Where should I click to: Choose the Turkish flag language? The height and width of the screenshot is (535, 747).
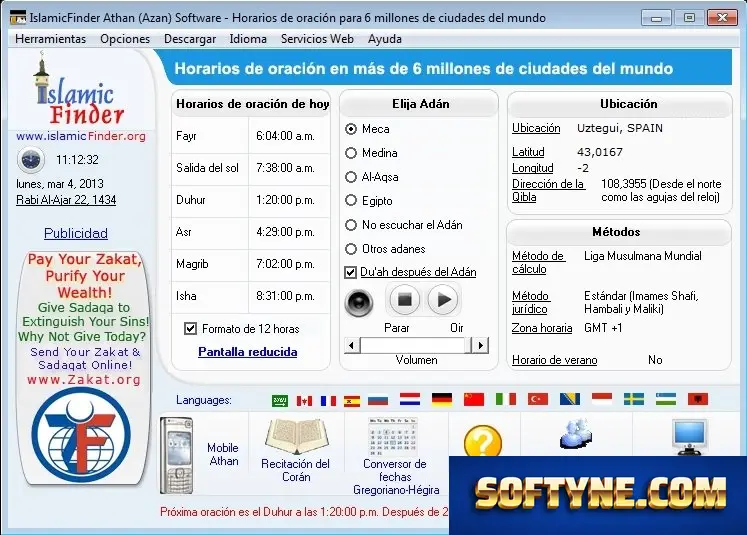538,399
